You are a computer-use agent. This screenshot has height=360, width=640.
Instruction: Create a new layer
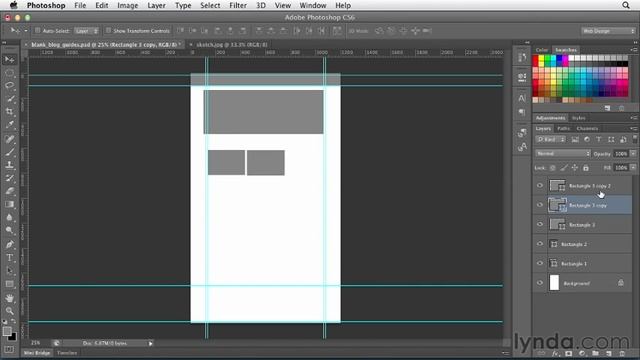point(609,353)
